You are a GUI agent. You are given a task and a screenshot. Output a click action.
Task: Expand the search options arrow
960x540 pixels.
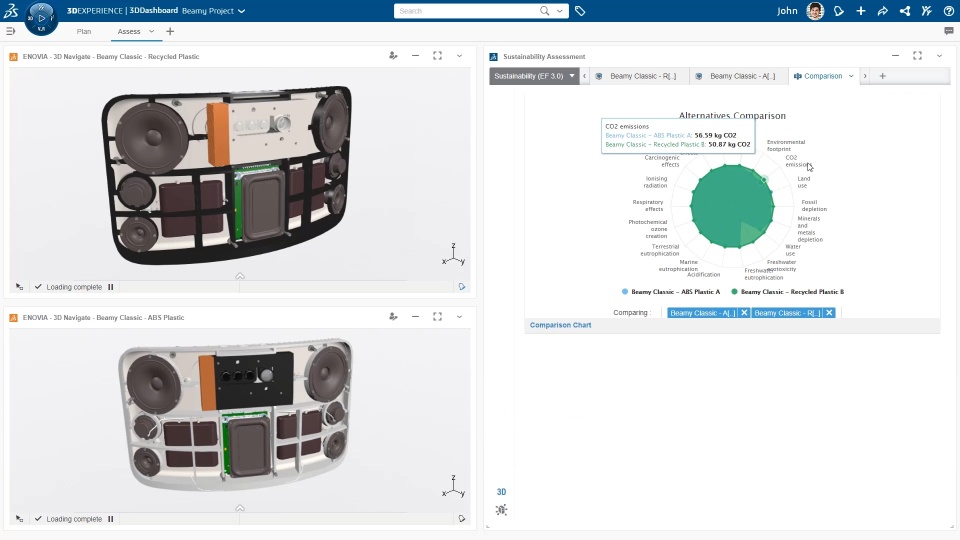(560, 11)
